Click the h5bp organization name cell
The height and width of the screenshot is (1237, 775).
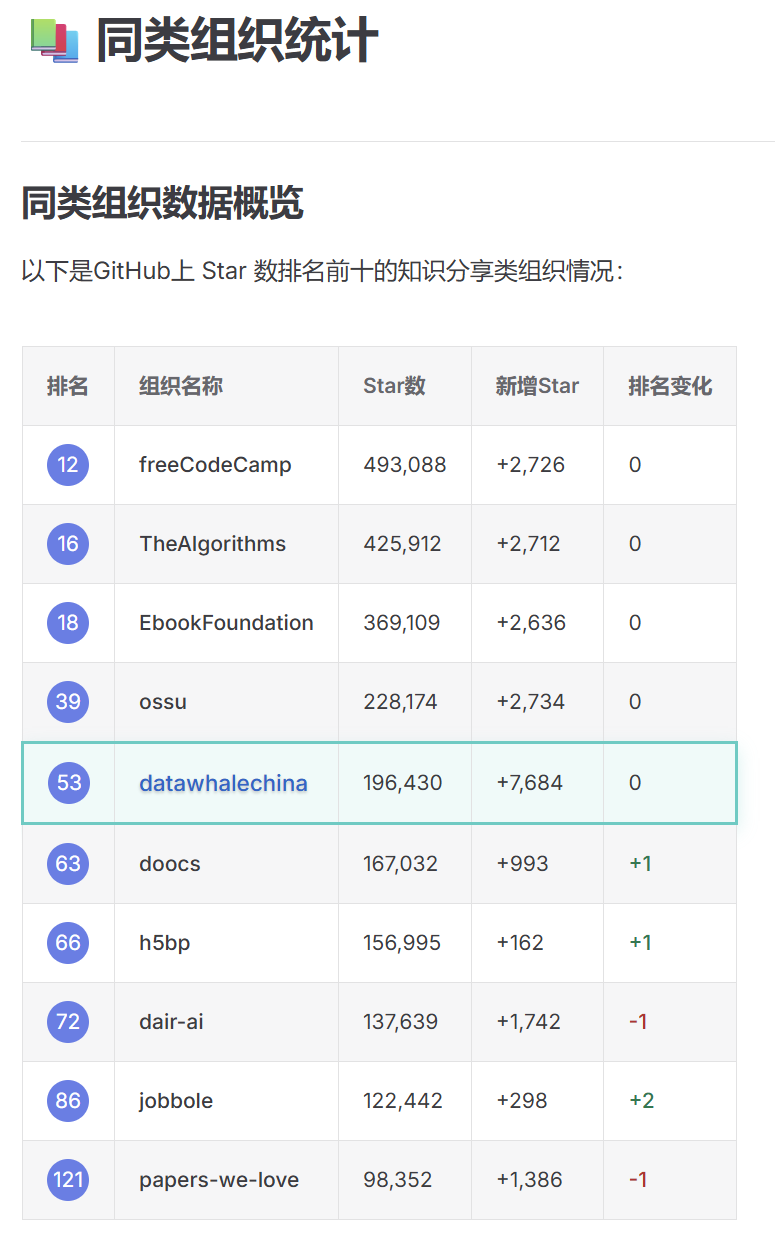click(226, 943)
